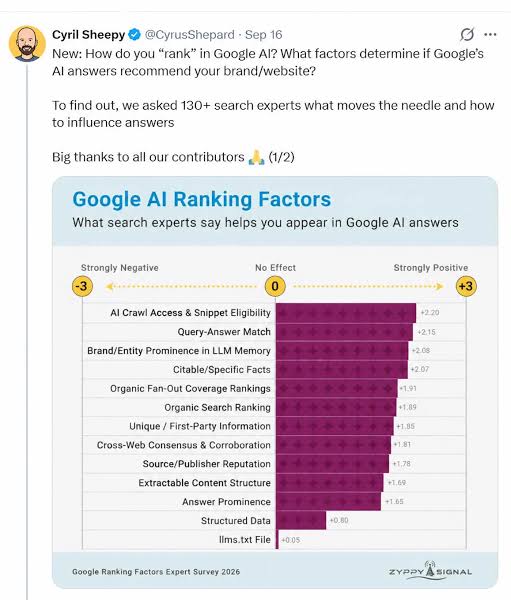
Task: Click the praying hands emoji
Action: point(256,157)
